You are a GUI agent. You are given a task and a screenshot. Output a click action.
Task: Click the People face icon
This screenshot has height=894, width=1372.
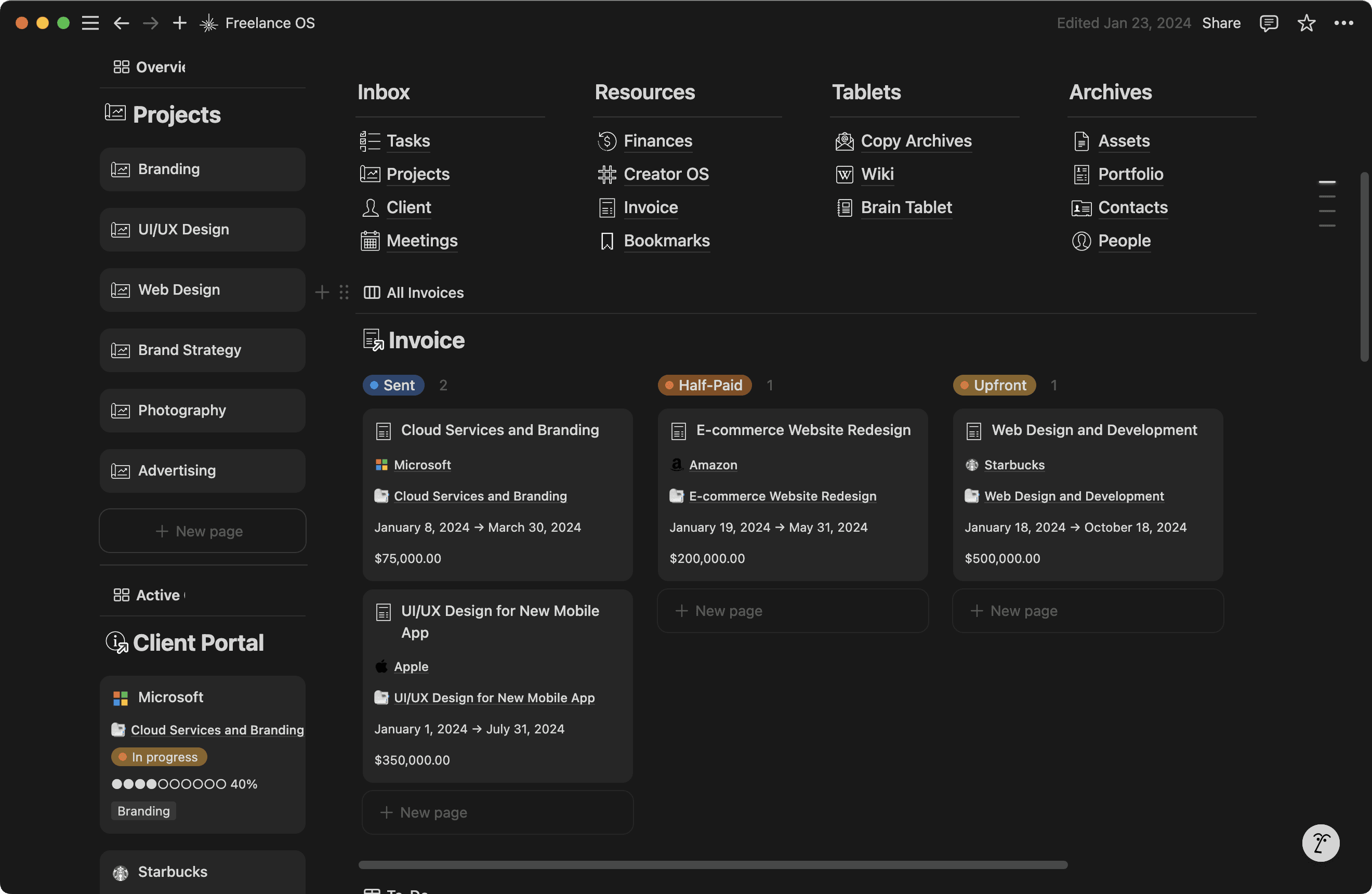click(1081, 241)
